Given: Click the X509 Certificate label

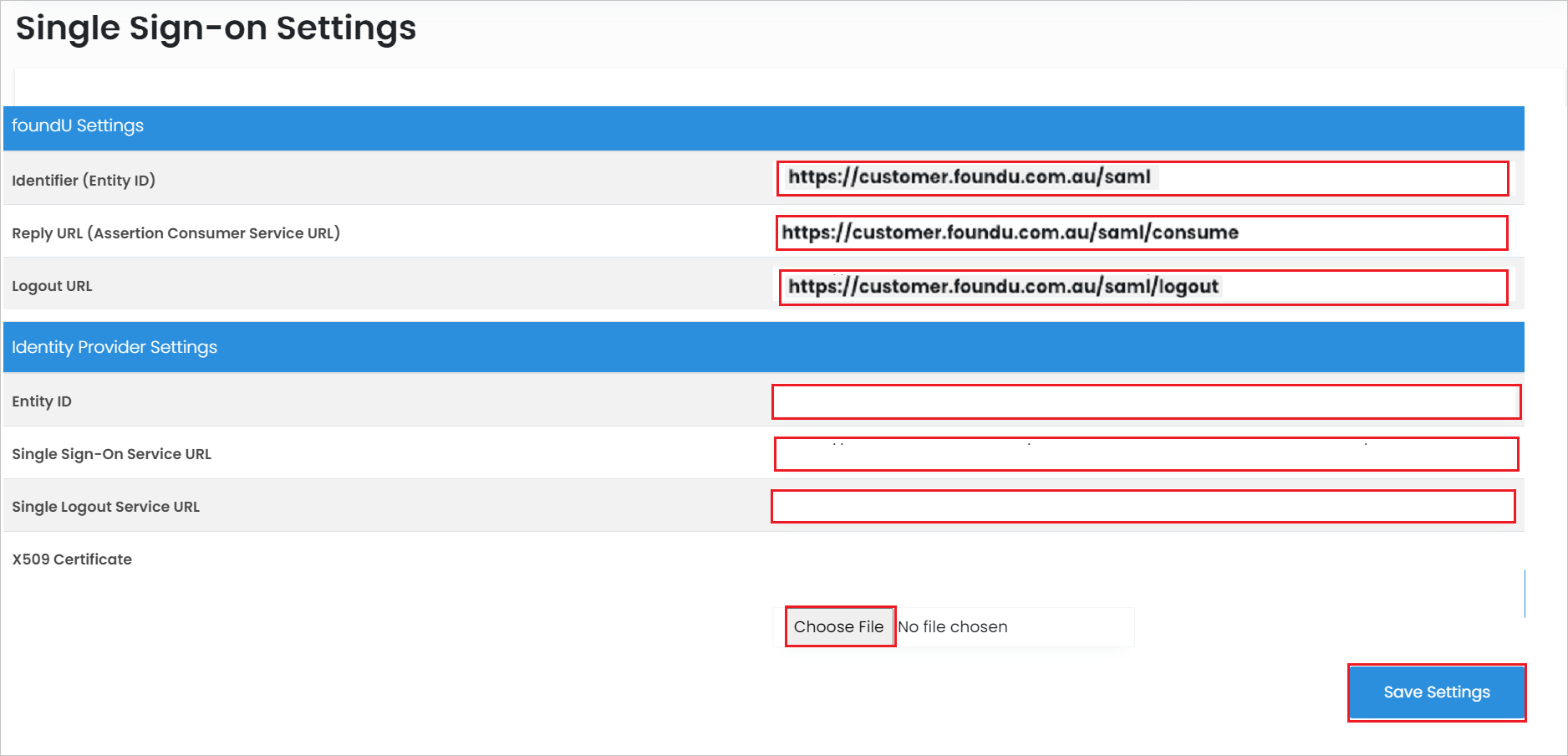Looking at the screenshot, I should pos(72,559).
